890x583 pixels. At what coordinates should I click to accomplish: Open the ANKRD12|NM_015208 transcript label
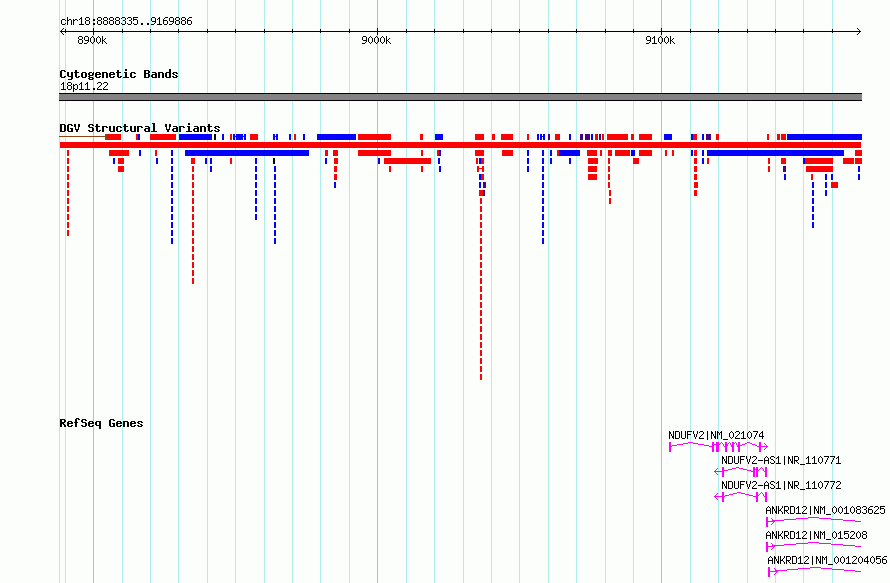click(816, 535)
